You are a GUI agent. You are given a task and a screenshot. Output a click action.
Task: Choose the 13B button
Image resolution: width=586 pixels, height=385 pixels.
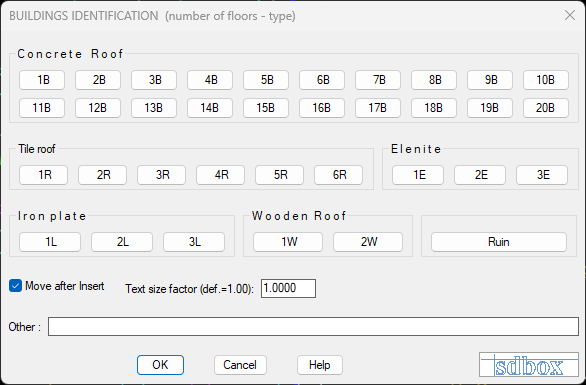pos(154,108)
